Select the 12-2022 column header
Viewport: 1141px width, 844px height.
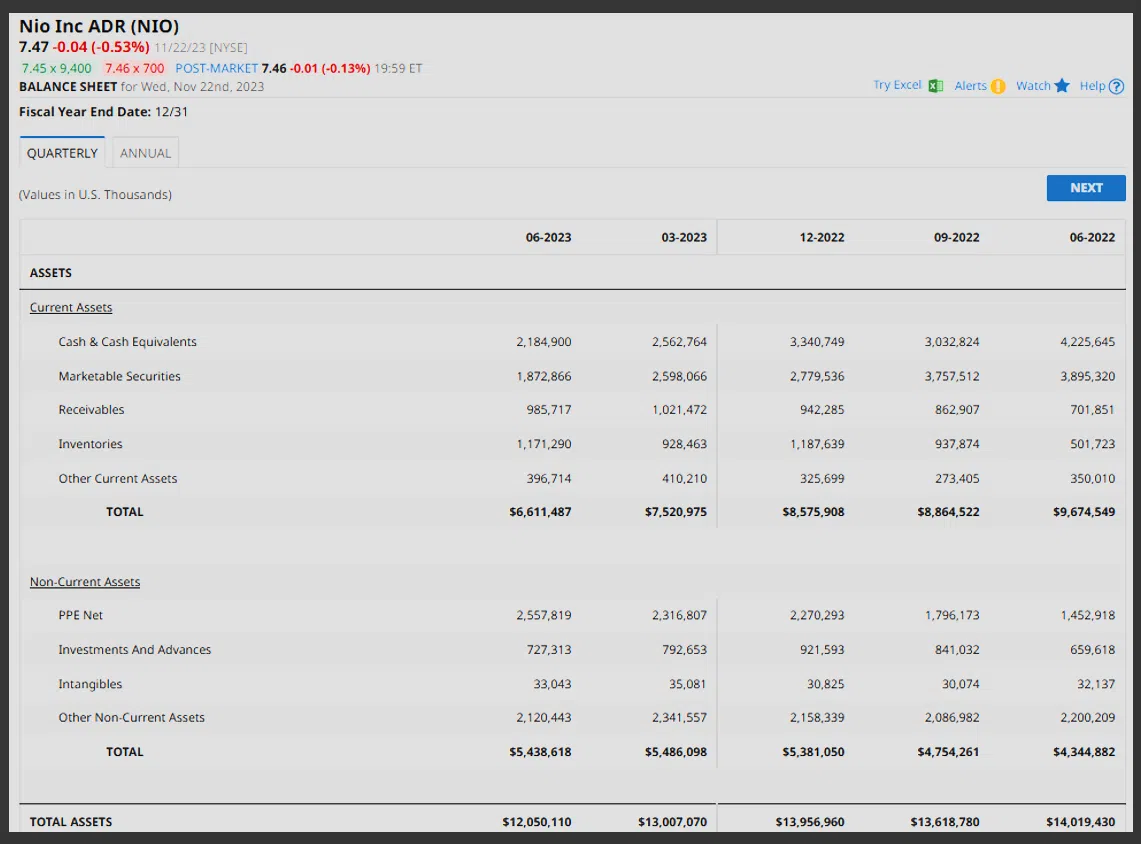pyautogui.click(x=822, y=237)
